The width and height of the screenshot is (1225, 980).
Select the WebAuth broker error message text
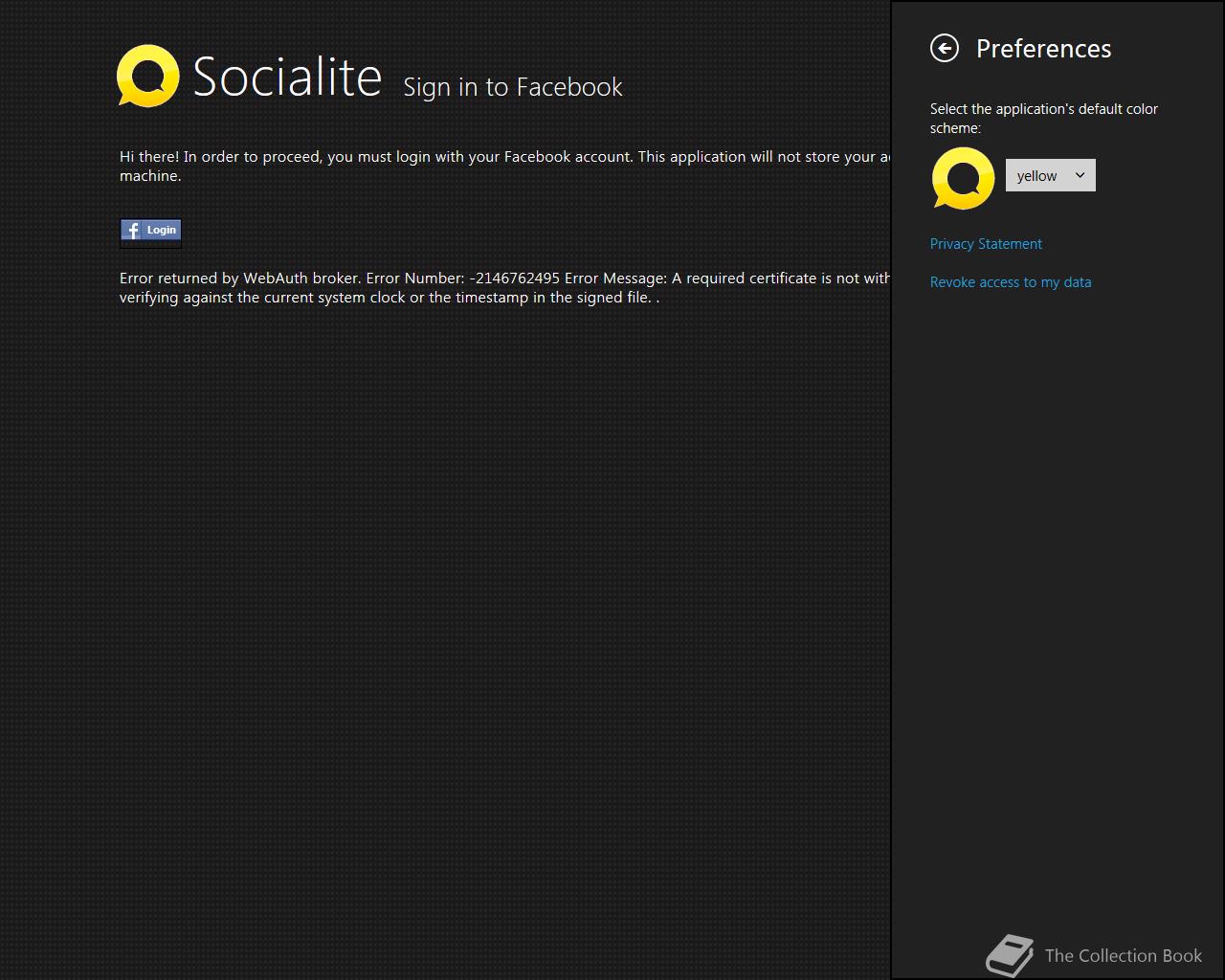click(x=505, y=288)
